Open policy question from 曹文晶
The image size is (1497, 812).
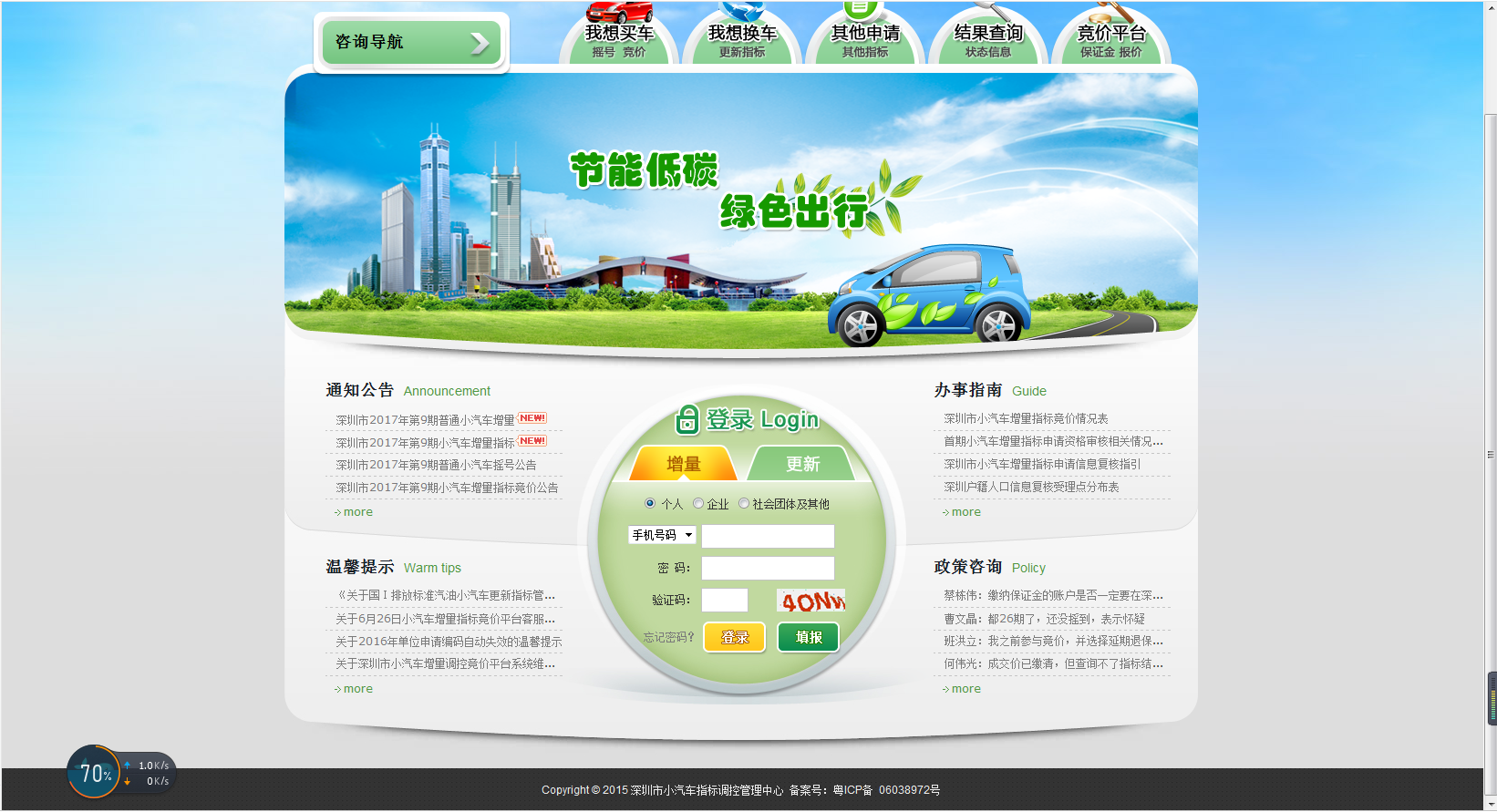coord(1044,619)
